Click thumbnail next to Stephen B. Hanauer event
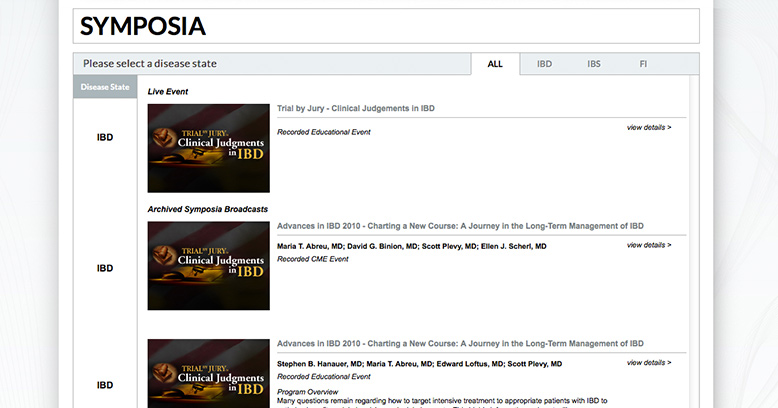Image resolution: width=778 pixels, height=408 pixels. click(208, 374)
